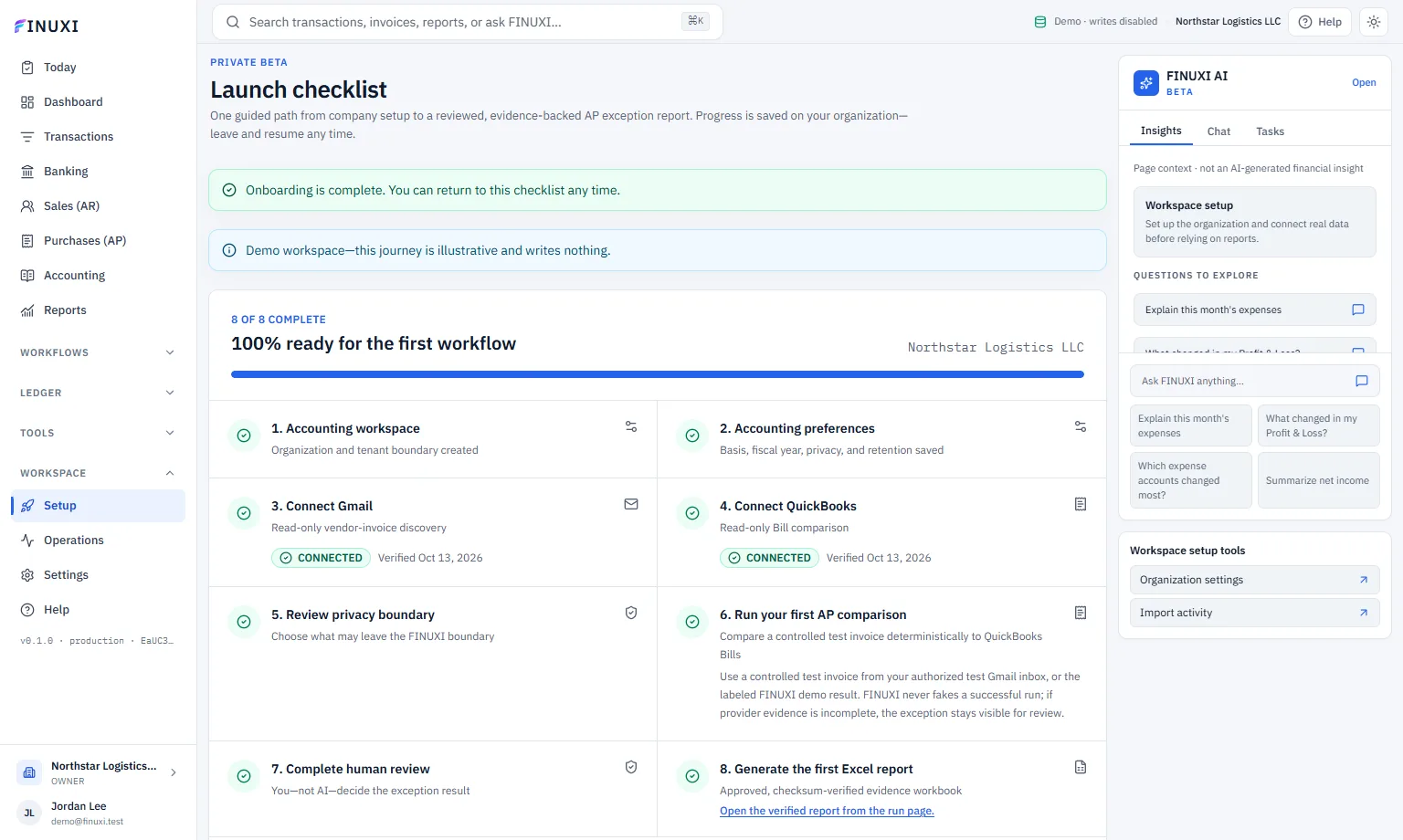Click the Ask FINUXI anything field
This screenshot has width=1403, height=840.
point(1254,381)
